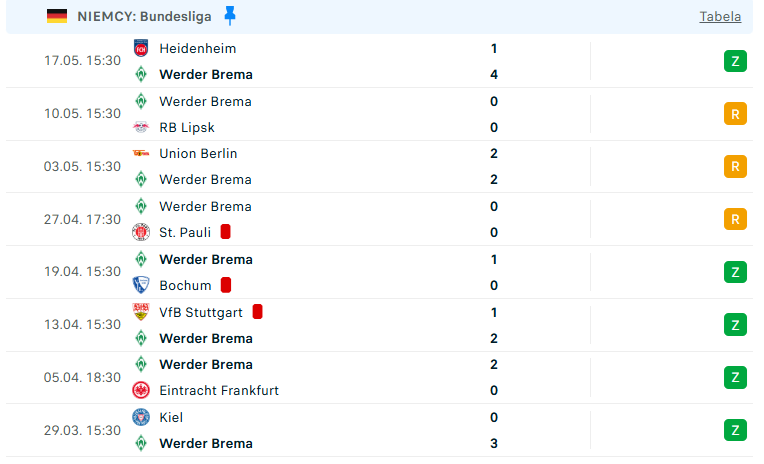Click the green Z badge for the Heidenheim match

(x=735, y=61)
